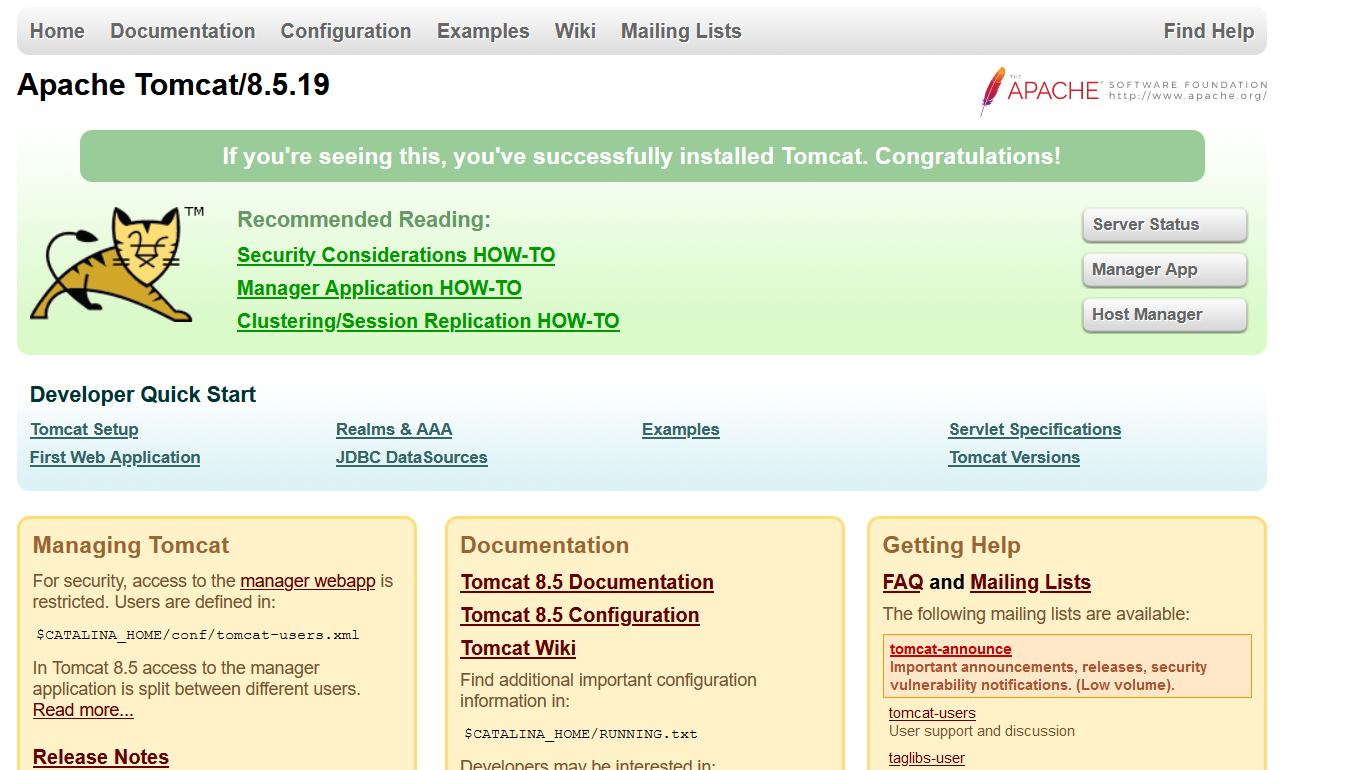
Task: Open the taglibs-user mailing list link
Action: tap(927, 758)
